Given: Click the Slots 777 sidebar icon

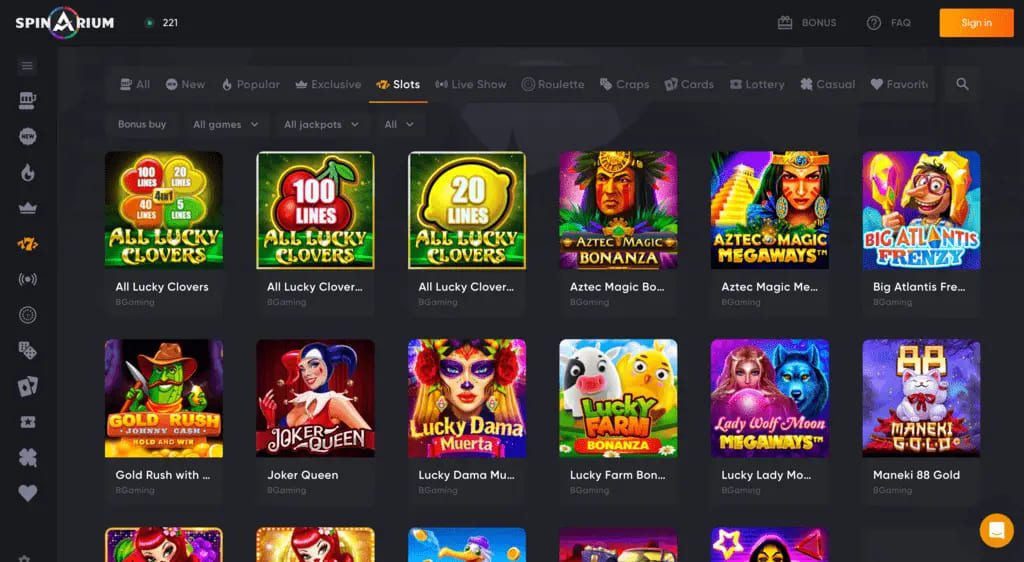Looking at the screenshot, I should coord(27,244).
